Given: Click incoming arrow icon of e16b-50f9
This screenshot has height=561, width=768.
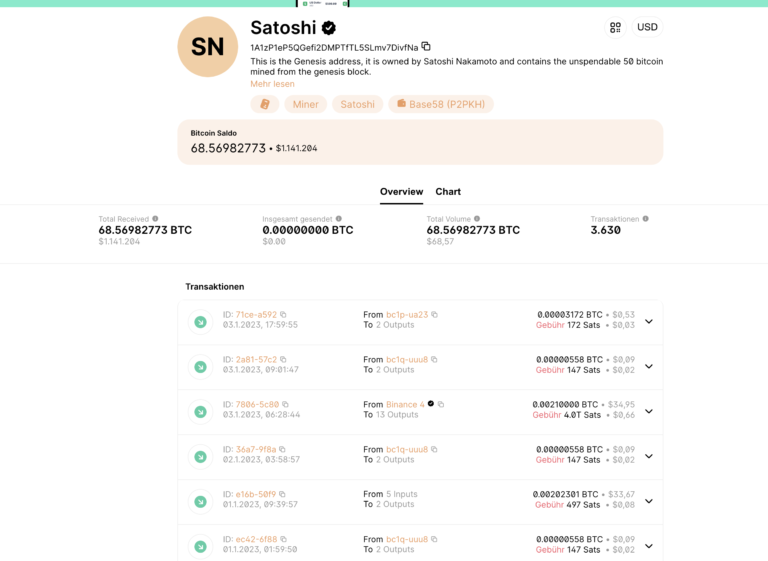Looking at the screenshot, I should click(x=200, y=502).
